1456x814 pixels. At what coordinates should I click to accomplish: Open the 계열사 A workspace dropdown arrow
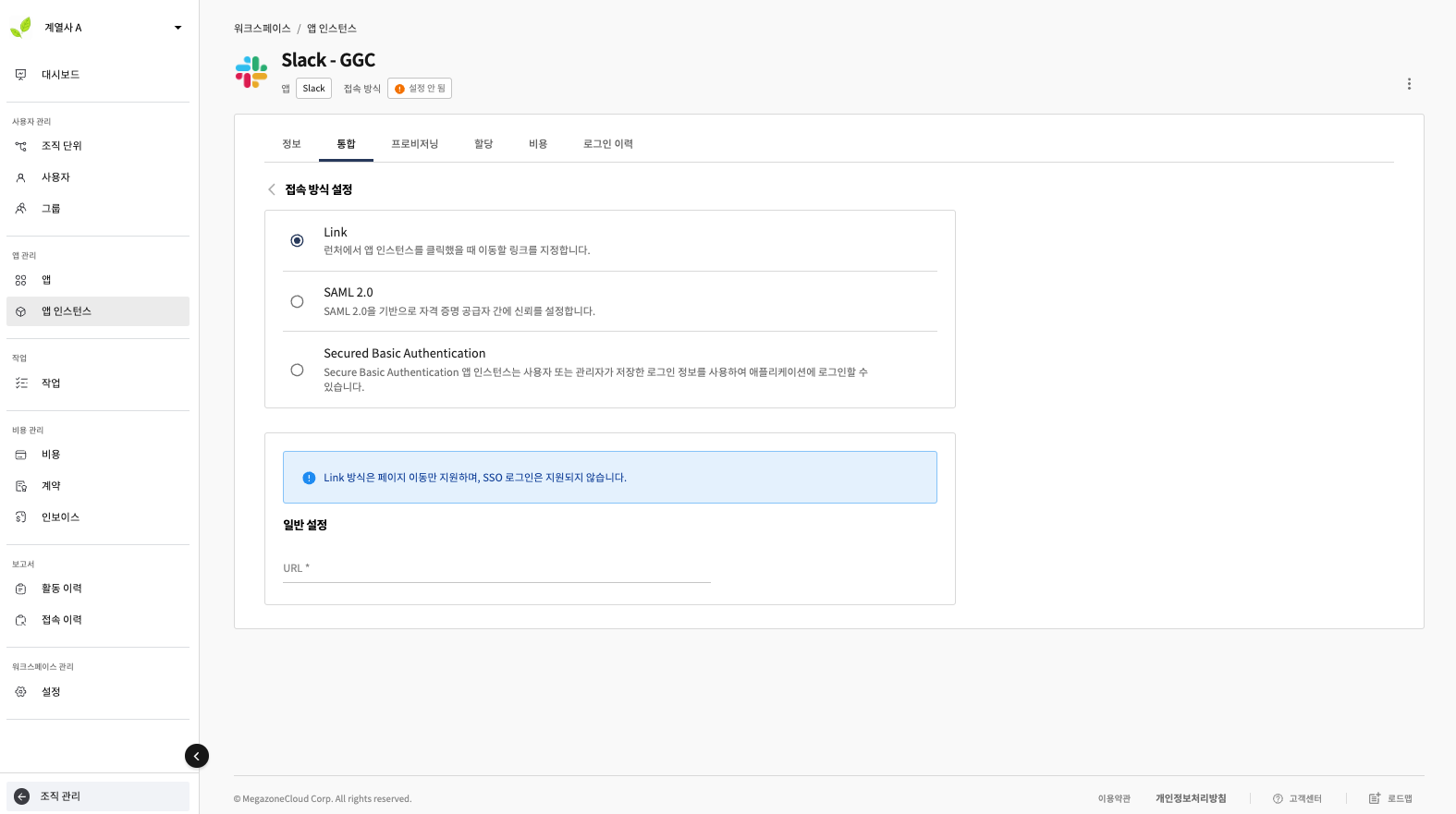178,28
